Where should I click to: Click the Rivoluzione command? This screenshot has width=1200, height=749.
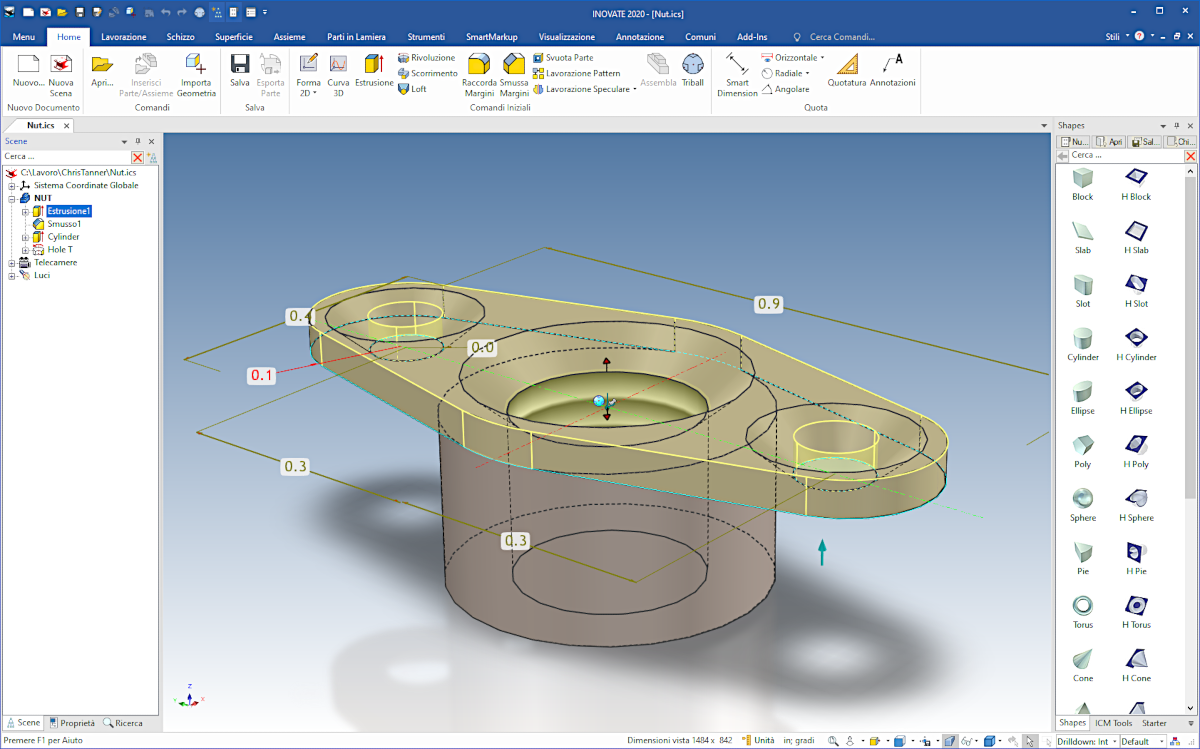[426, 58]
